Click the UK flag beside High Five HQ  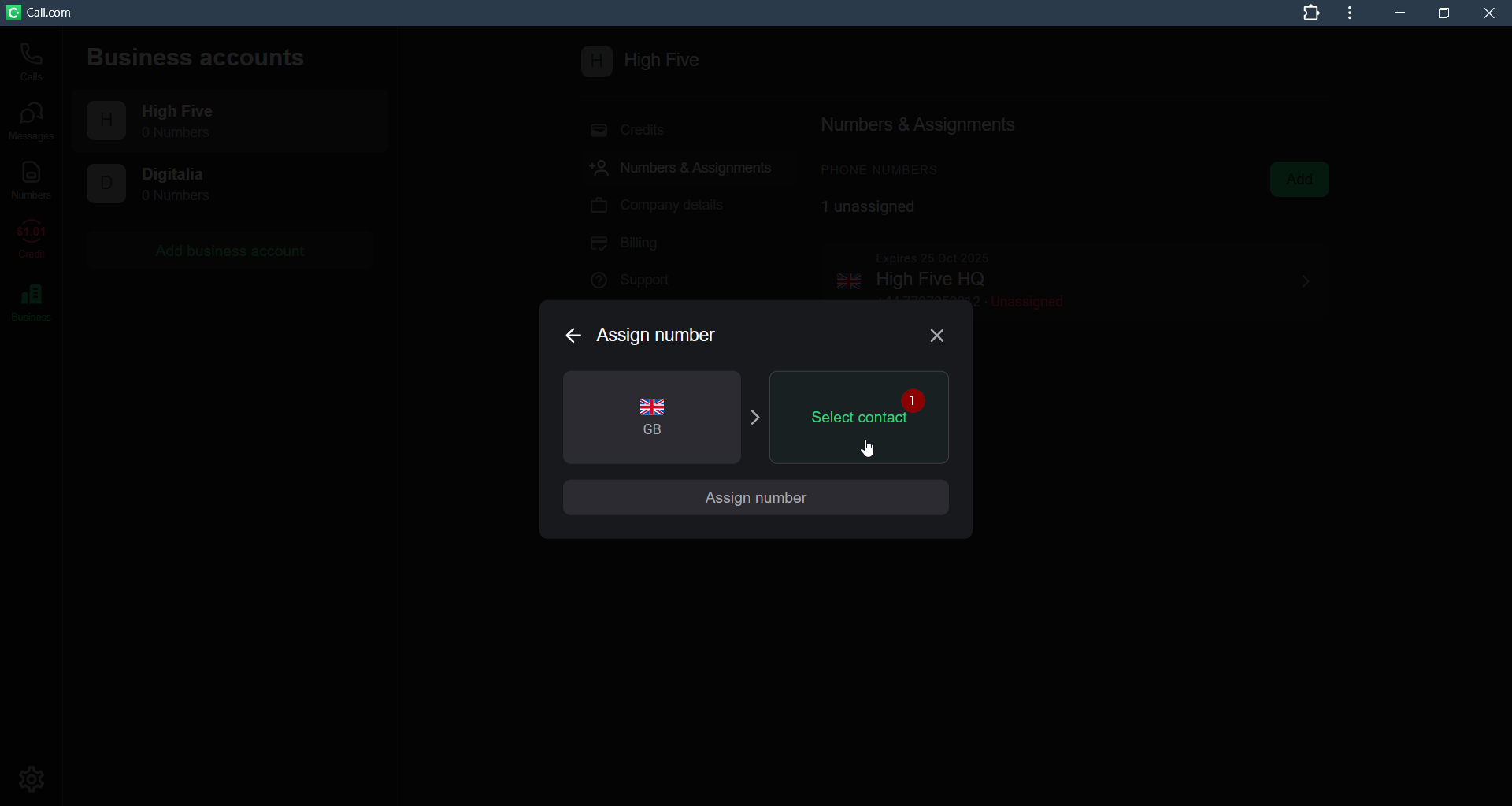coord(849,281)
